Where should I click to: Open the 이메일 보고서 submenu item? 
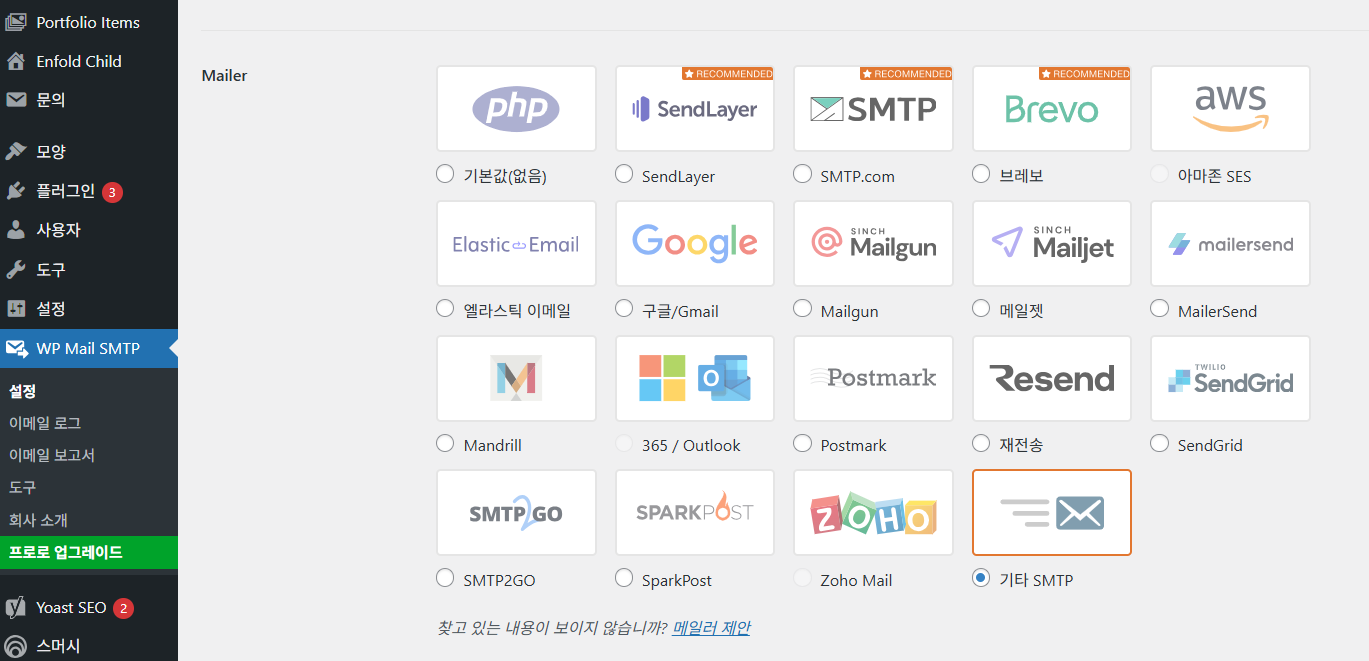click(52, 455)
